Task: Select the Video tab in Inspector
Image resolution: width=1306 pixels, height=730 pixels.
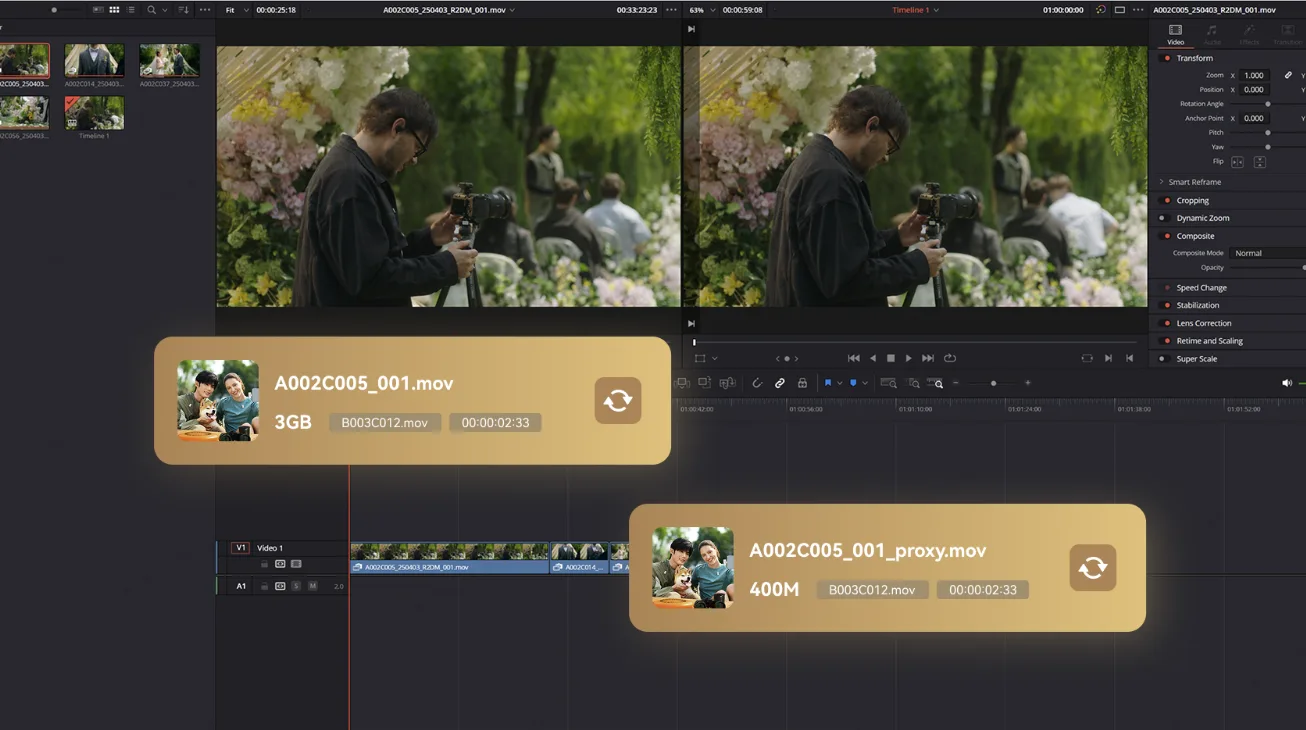Action: (1175, 35)
